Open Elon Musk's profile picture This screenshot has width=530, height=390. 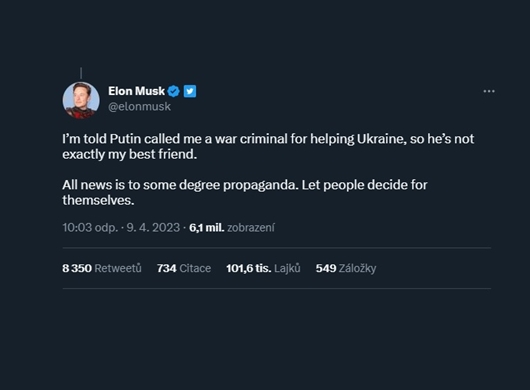81,100
